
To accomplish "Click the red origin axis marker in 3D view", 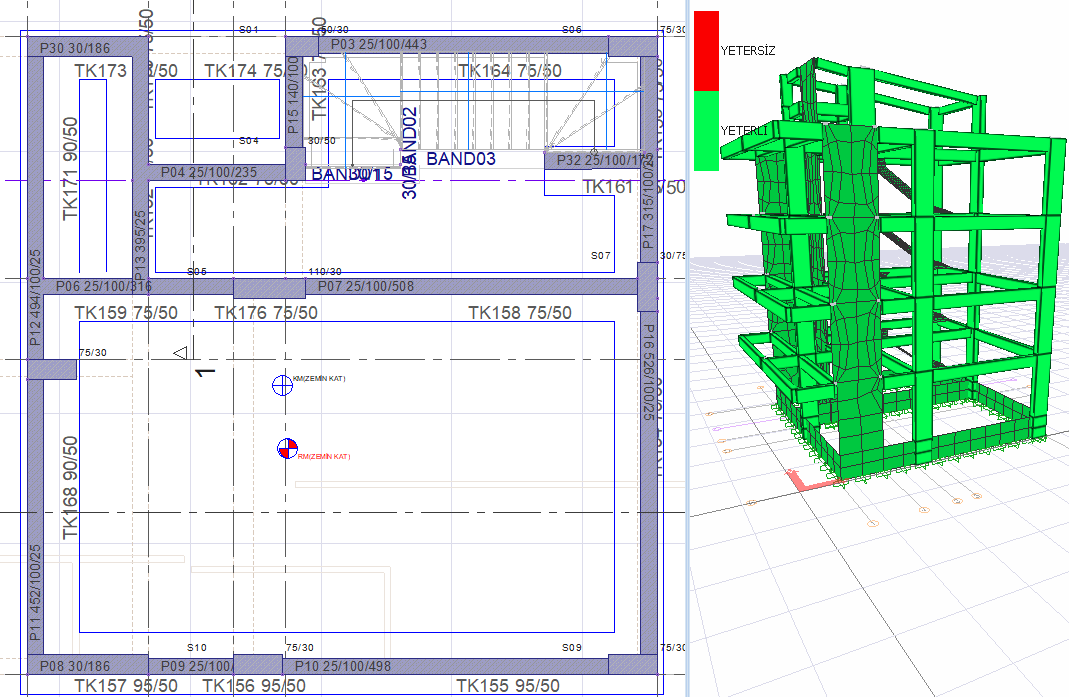I will [815, 481].
